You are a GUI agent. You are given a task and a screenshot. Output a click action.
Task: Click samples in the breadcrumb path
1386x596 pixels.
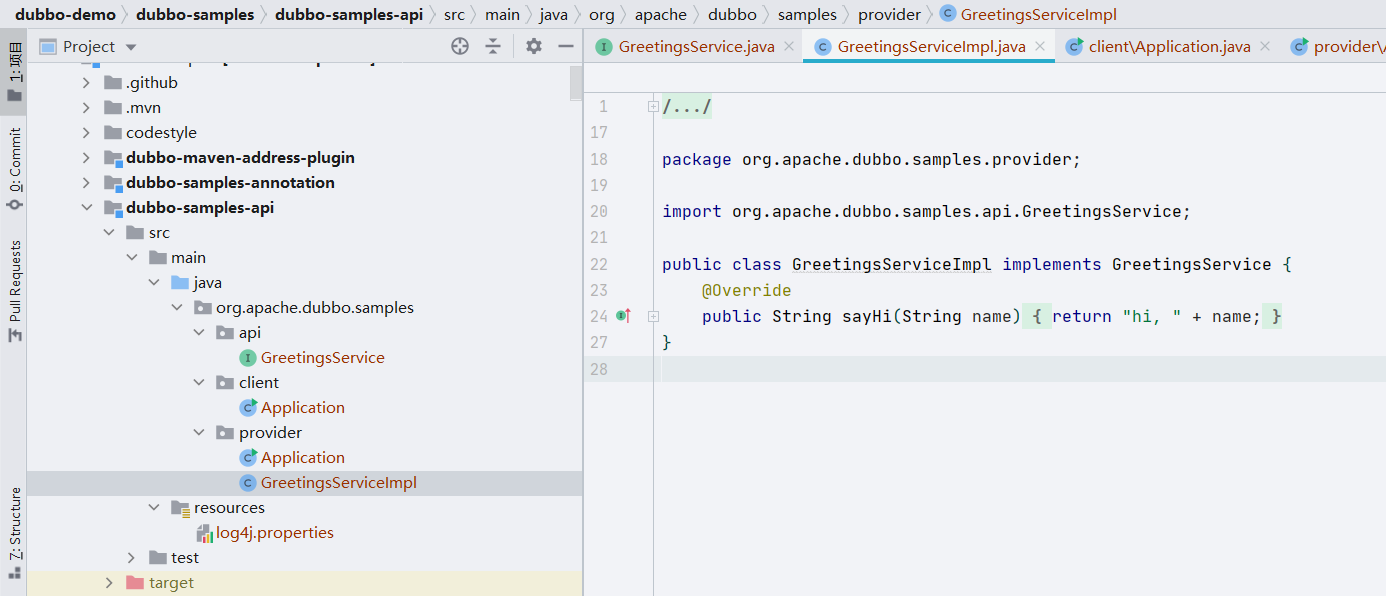click(807, 15)
